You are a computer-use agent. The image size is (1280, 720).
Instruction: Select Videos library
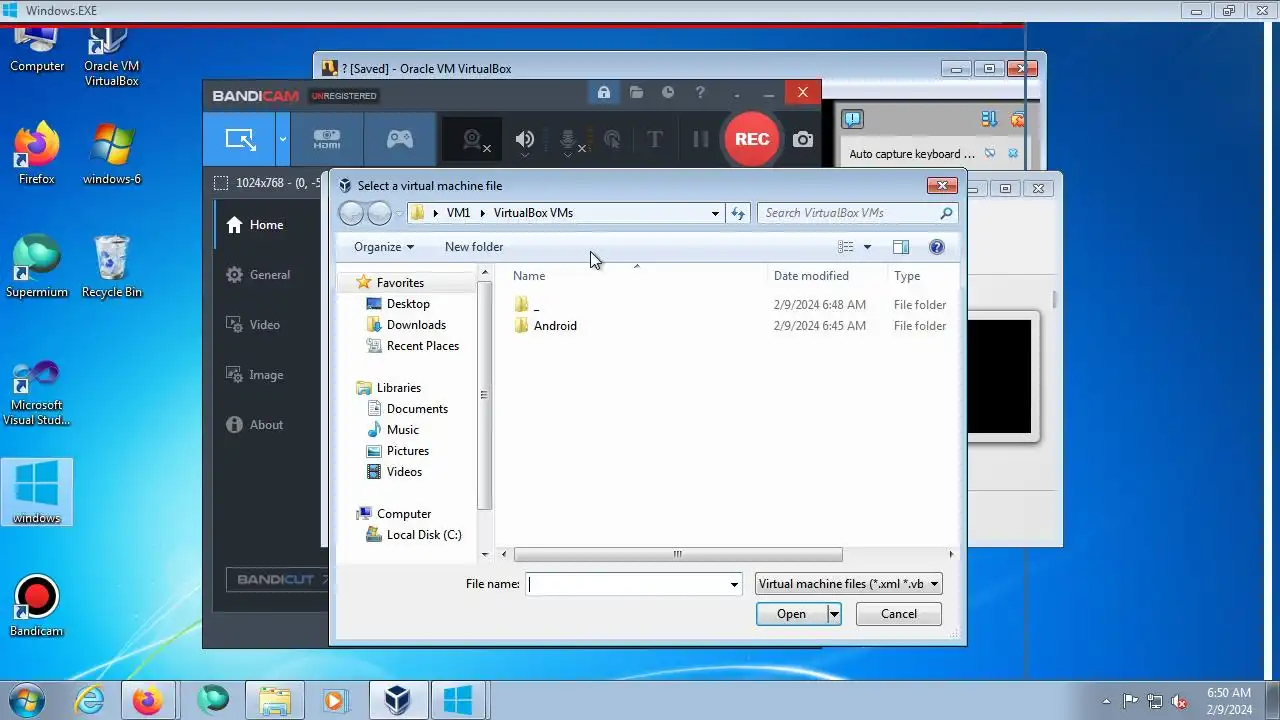pos(404,472)
